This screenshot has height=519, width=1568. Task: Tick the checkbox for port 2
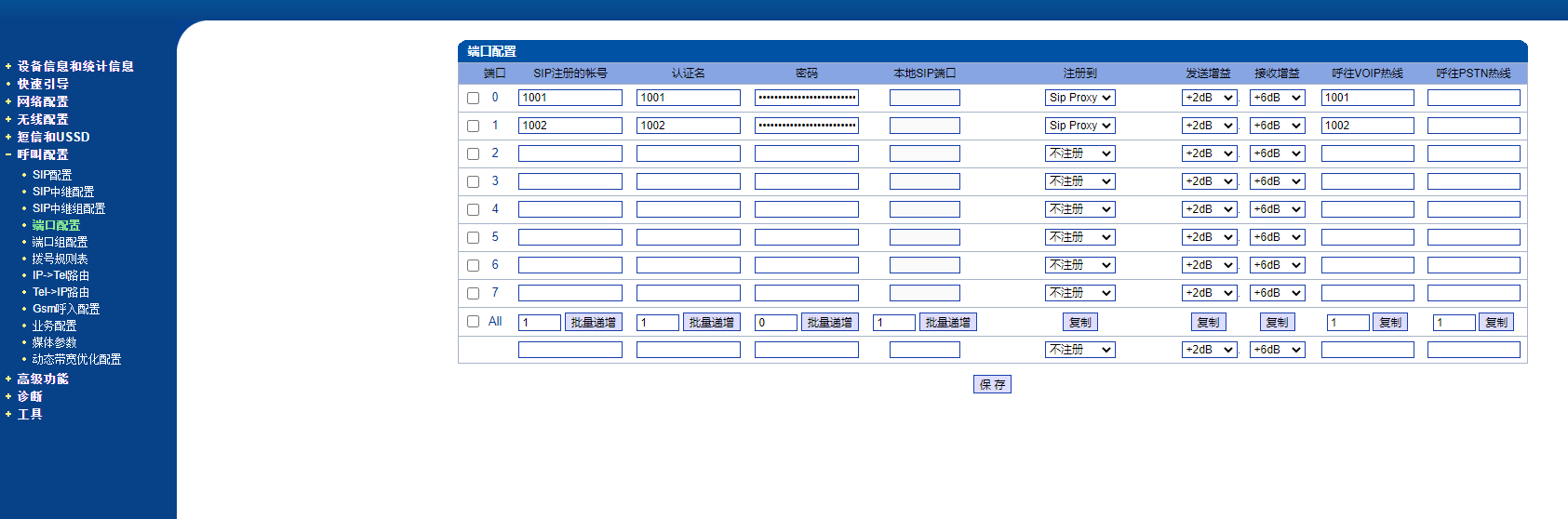pos(473,153)
